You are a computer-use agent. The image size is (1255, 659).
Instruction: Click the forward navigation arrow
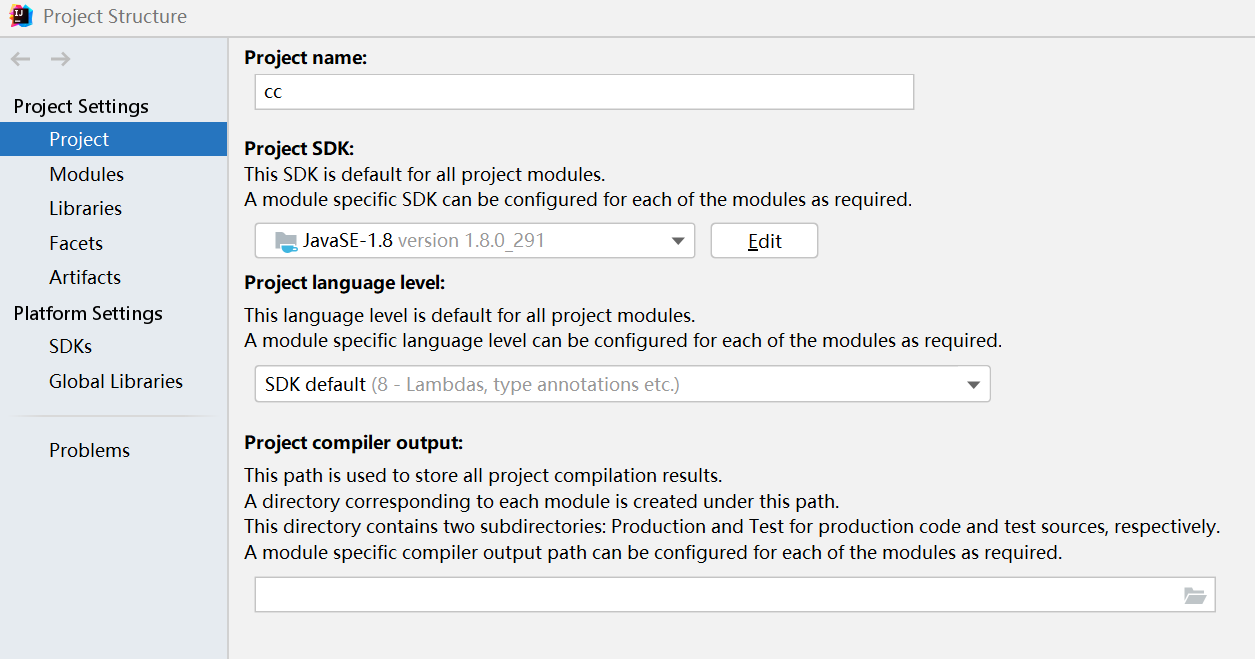point(60,58)
